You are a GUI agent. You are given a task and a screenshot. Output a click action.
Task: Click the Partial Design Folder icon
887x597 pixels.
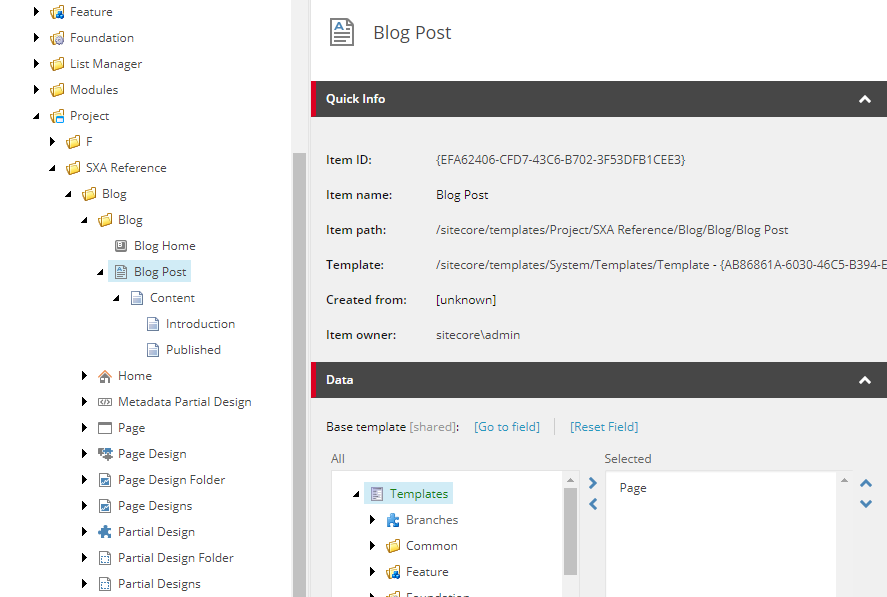pos(105,558)
